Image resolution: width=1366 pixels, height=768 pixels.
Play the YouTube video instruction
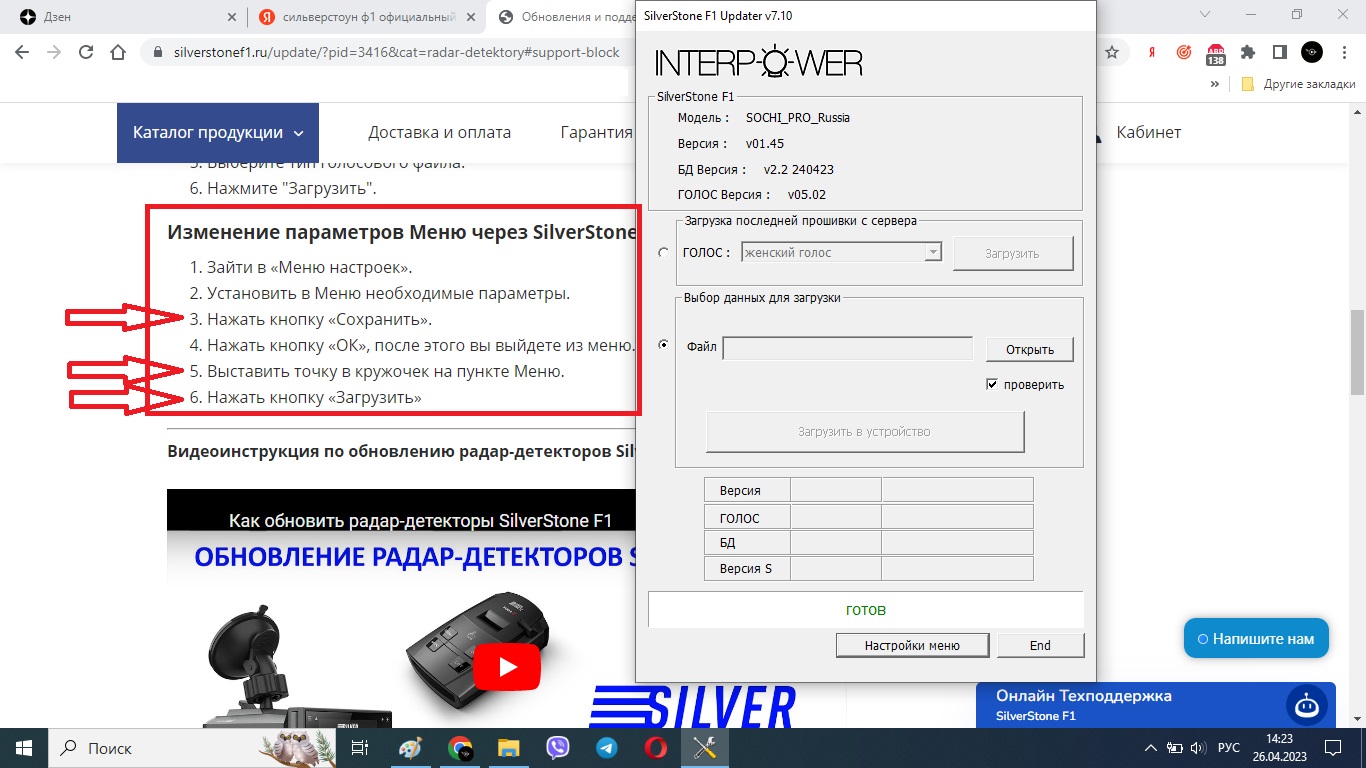click(x=507, y=666)
